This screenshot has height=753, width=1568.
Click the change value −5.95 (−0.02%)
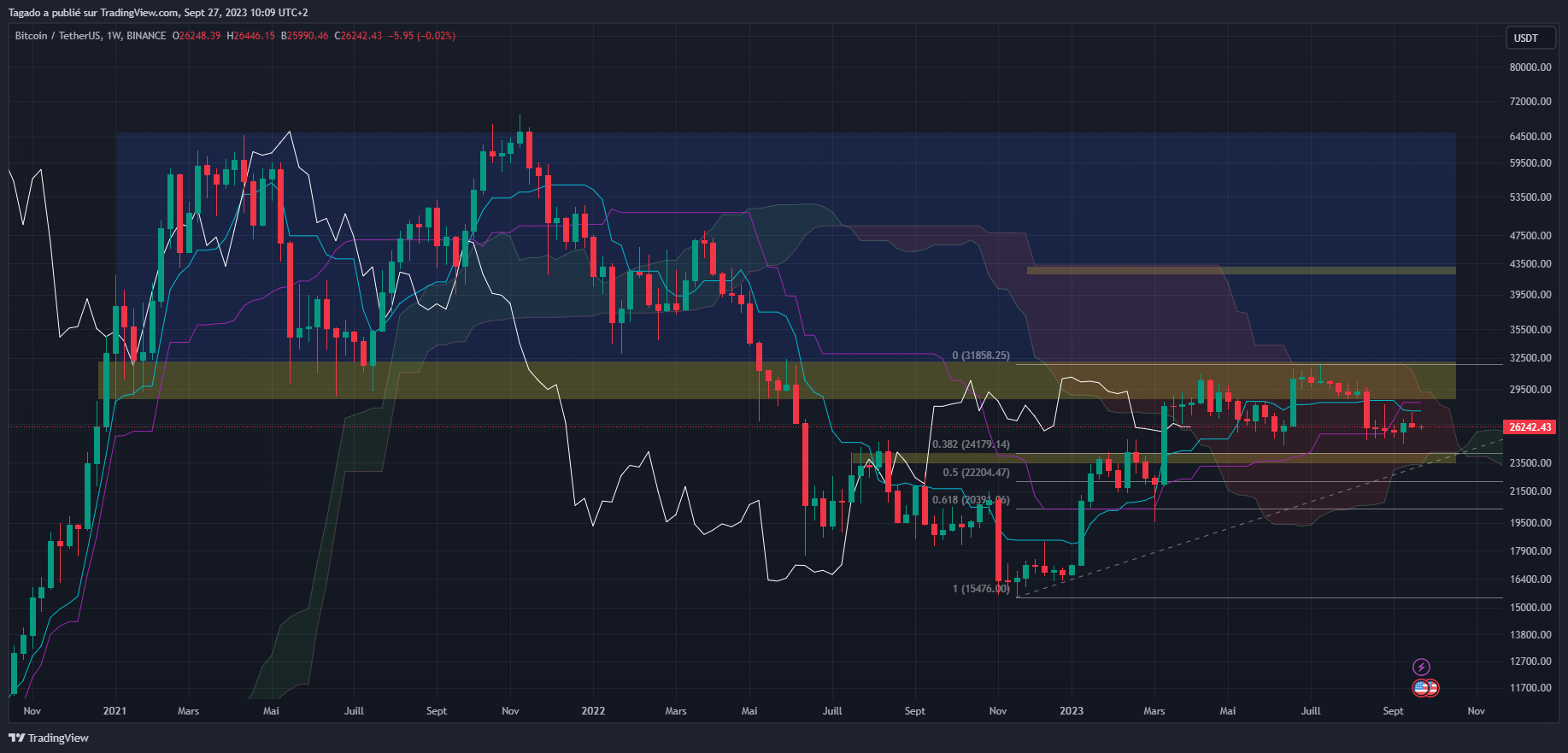point(422,36)
